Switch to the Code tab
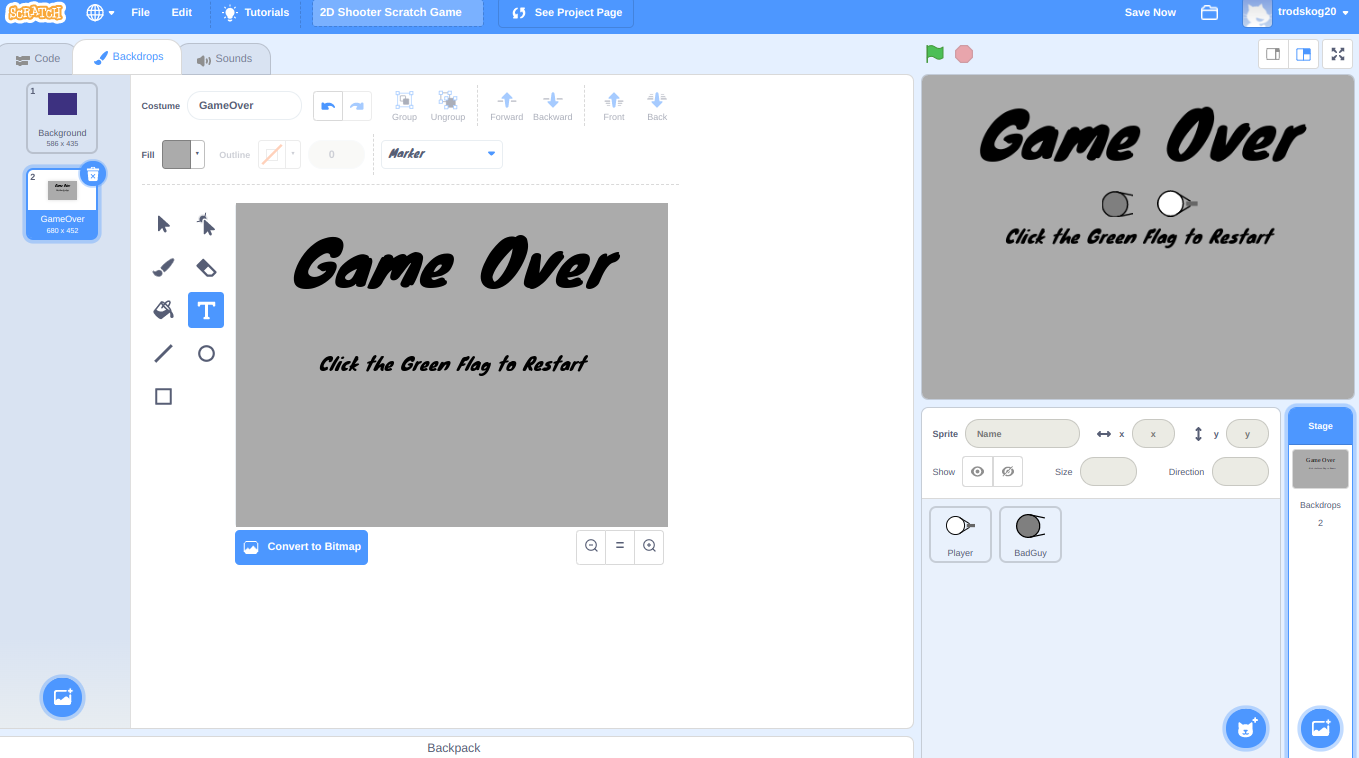Viewport: 1359px width, 758px height. coord(37,58)
